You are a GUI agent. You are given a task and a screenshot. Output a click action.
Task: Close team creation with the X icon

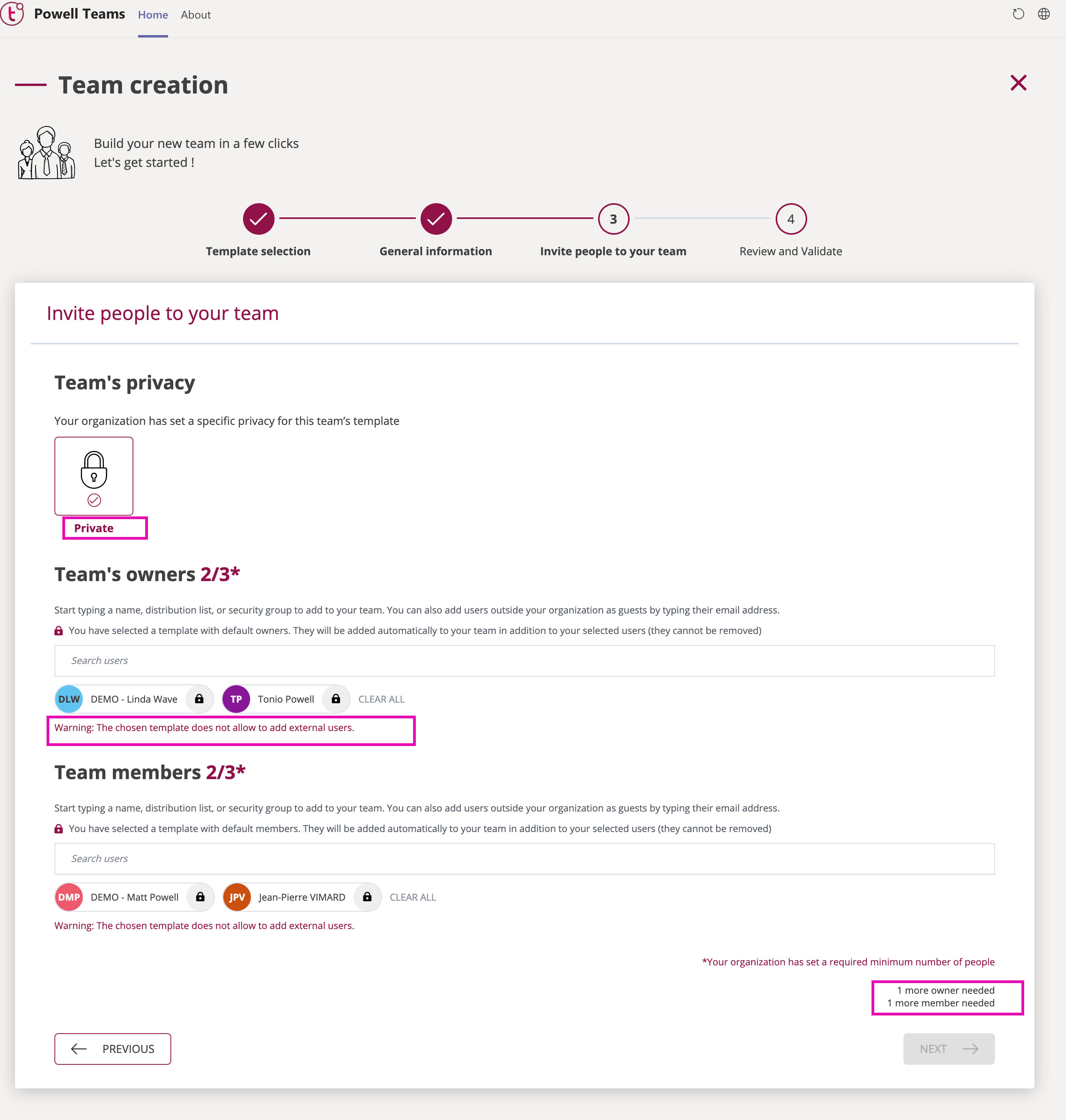tap(1018, 83)
